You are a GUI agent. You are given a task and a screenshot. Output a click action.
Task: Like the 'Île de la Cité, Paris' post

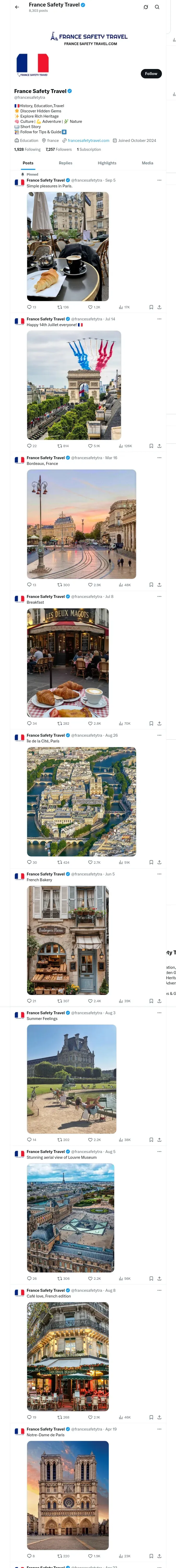point(90,862)
